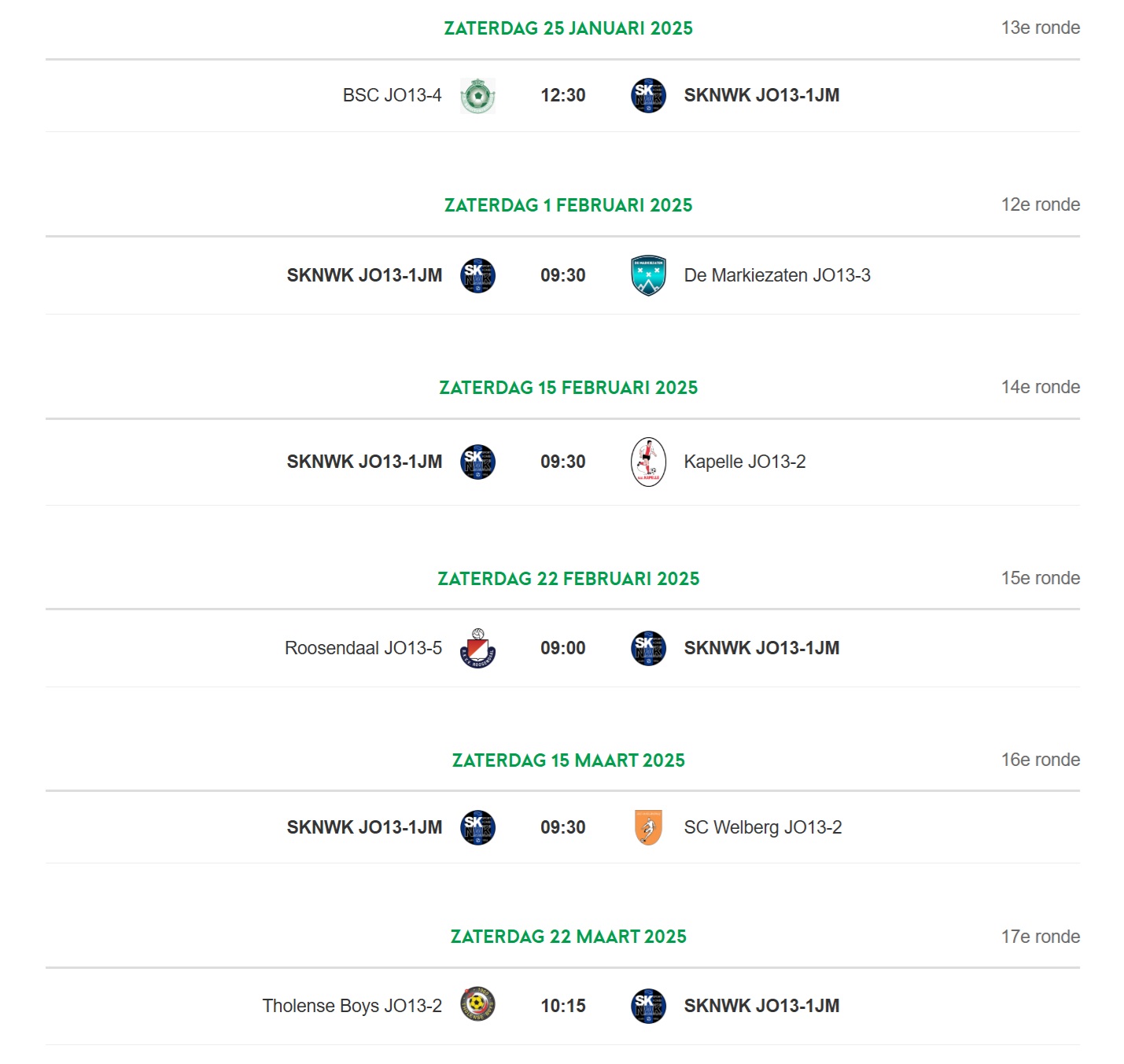
Task: Open the BSC JO13-4 team link
Action: click(x=392, y=95)
